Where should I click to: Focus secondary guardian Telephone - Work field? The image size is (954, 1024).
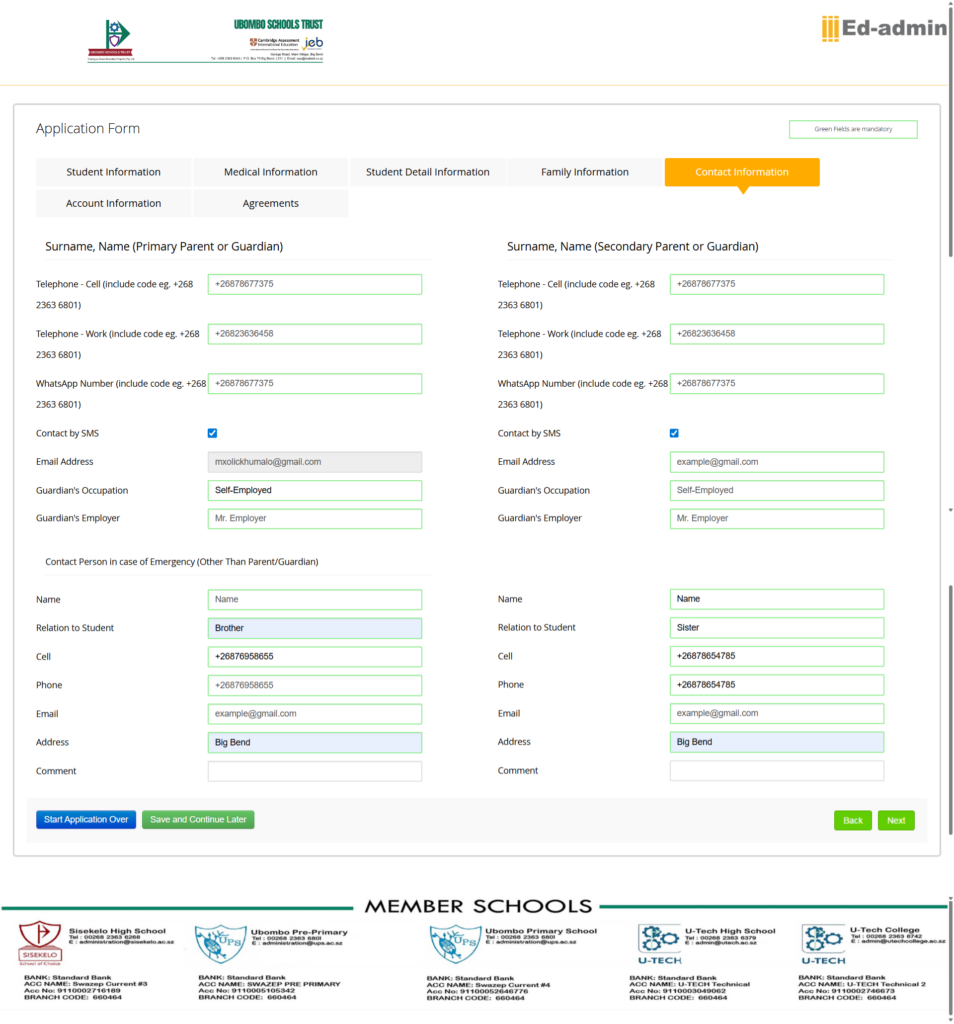[x=776, y=334]
